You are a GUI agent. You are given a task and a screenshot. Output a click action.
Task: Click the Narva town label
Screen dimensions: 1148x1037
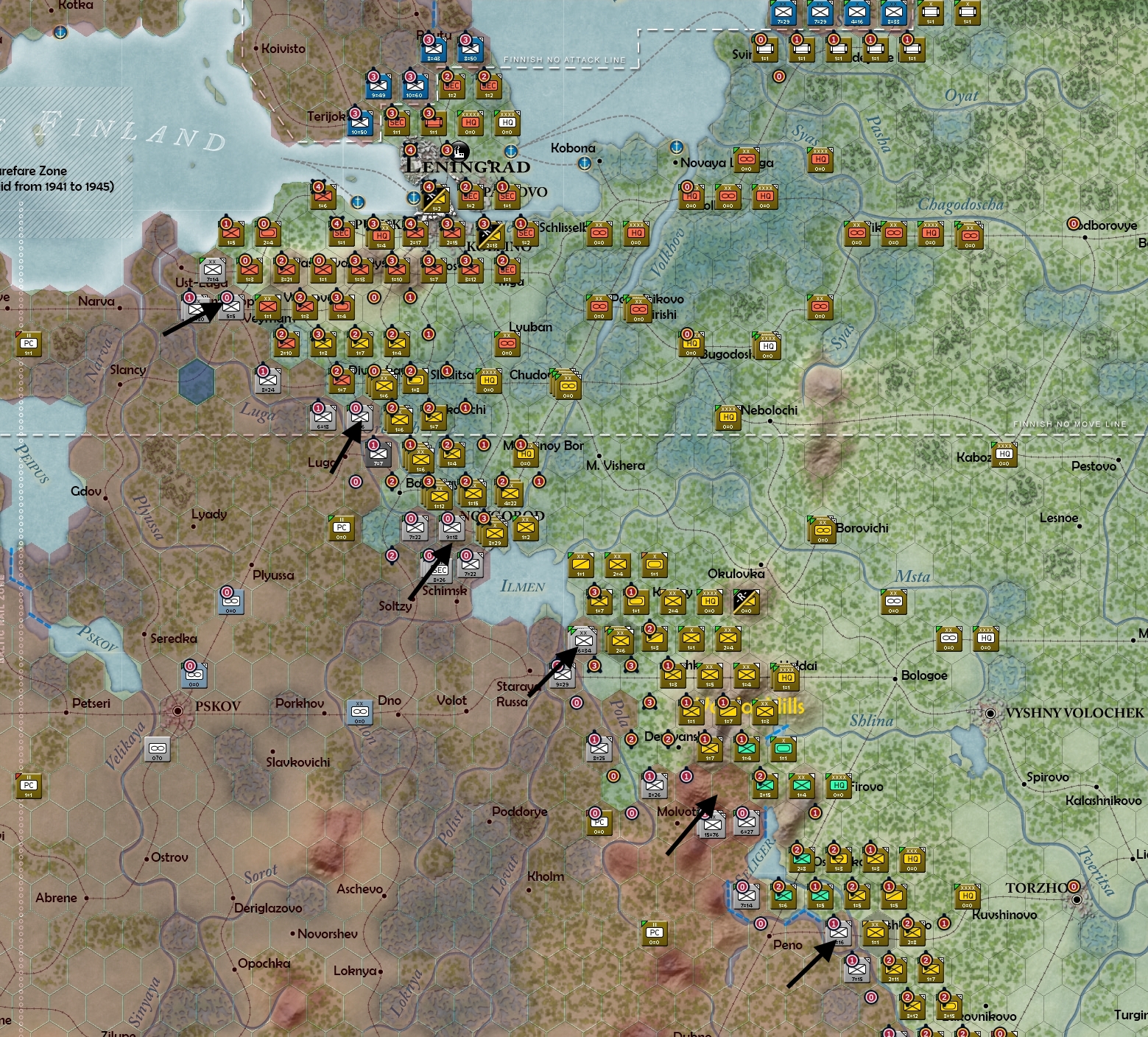[96, 301]
